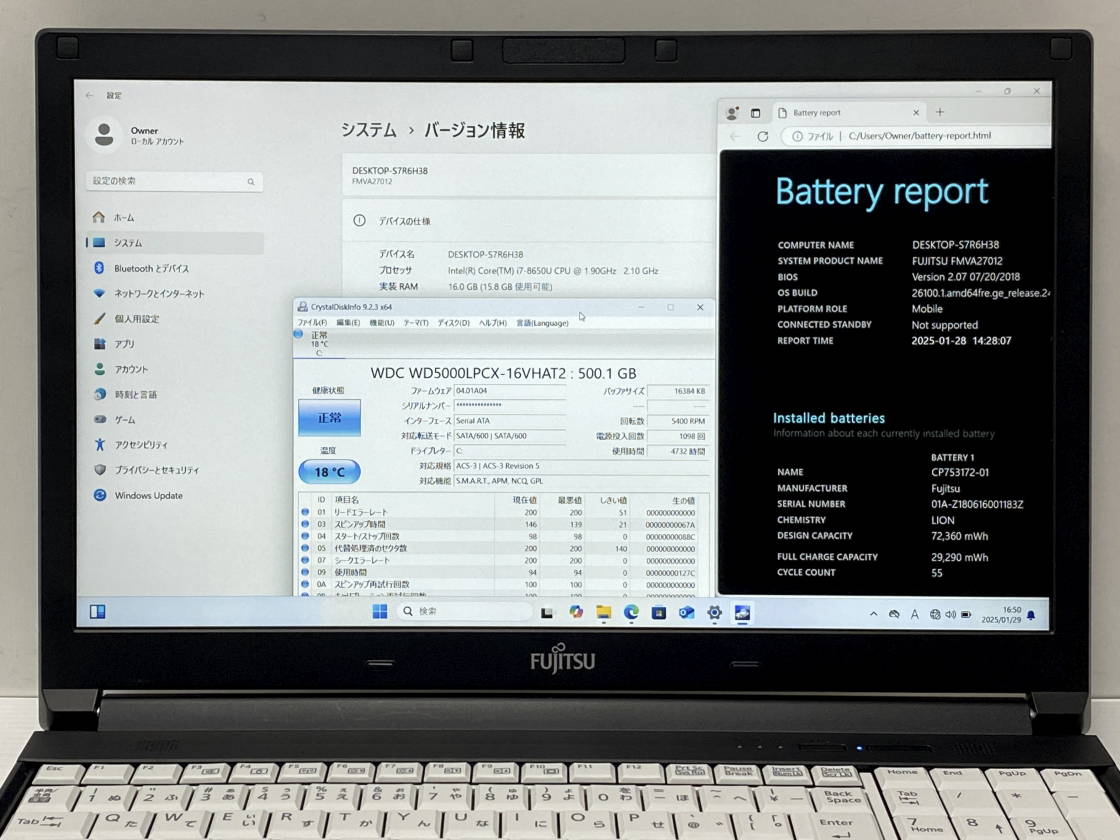Open Microsoft Store from the taskbar
This screenshot has height=840, width=1120.
click(659, 611)
